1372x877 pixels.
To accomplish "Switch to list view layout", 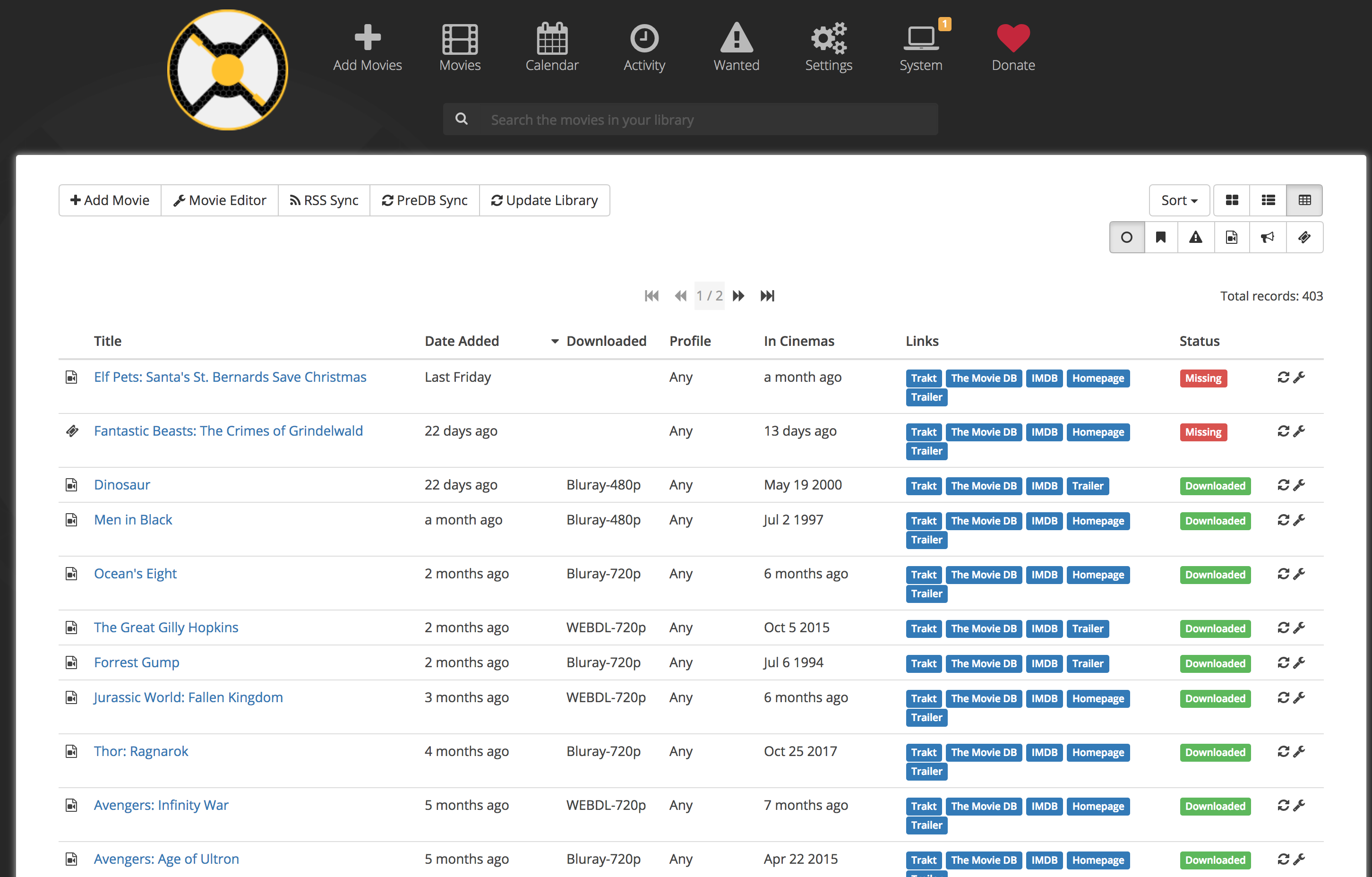I will click(x=1269, y=200).
